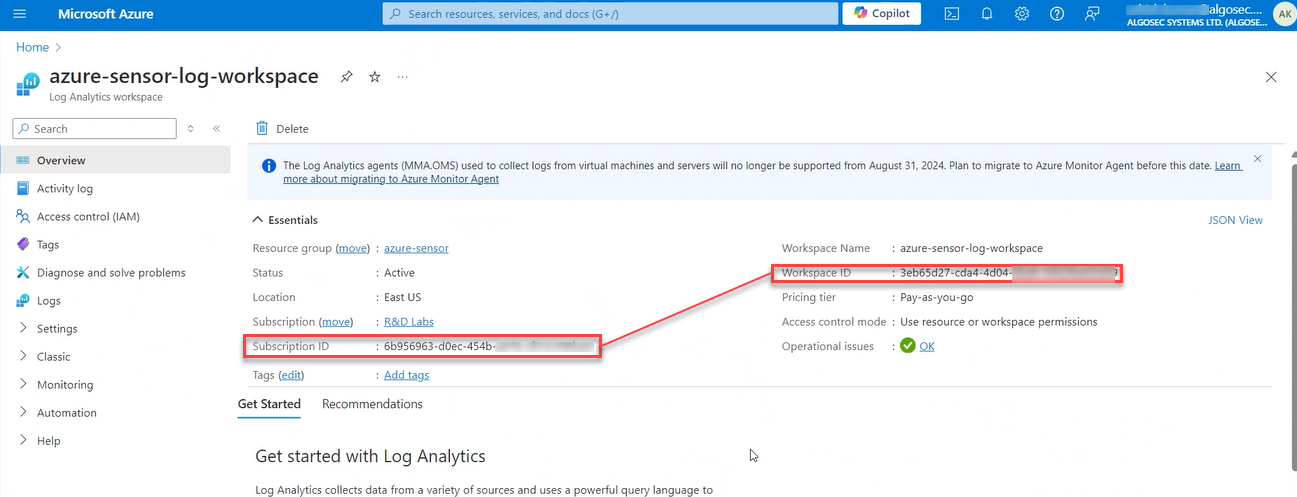Image resolution: width=1297 pixels, height=497 pixels.
Task: Mark workspace as favorite with star
Action: (x=374, y=77)
